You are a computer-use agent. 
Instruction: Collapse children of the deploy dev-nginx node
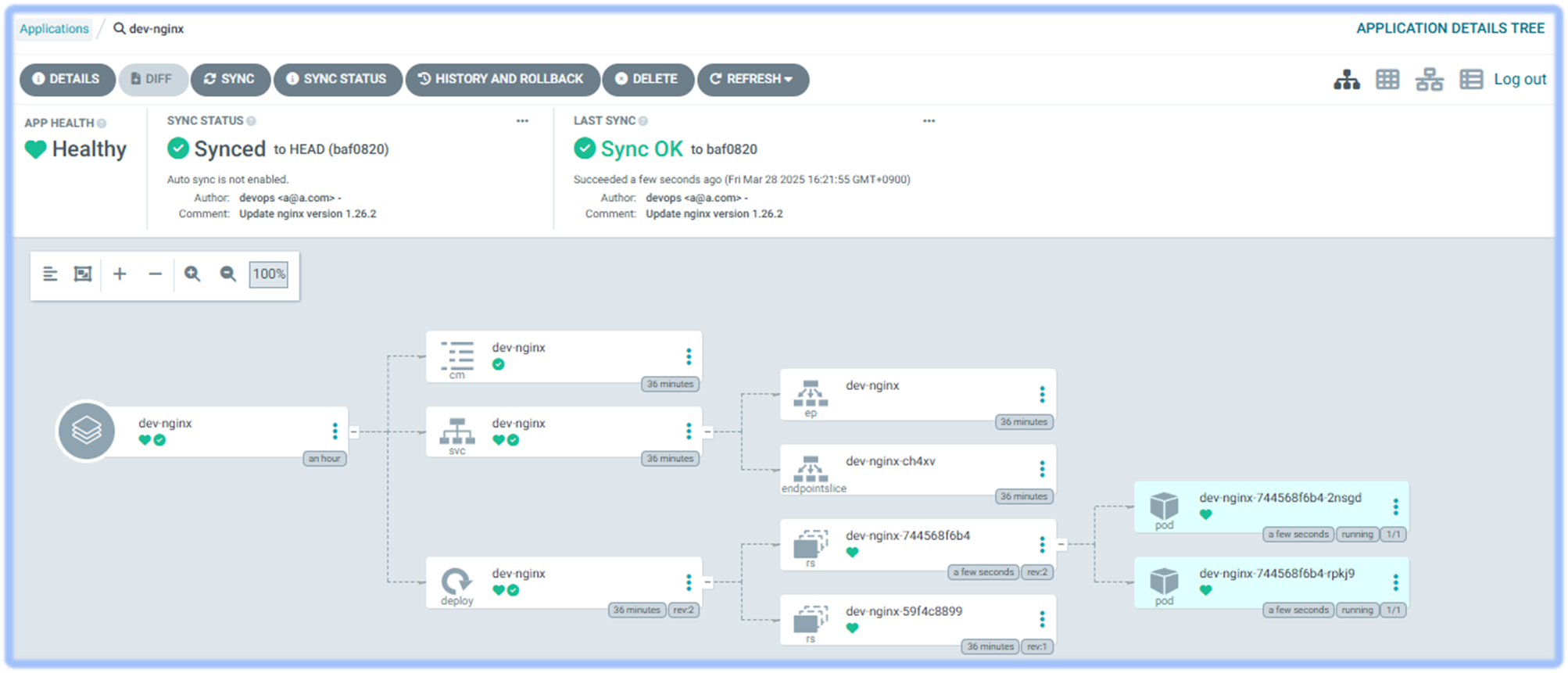707,582
